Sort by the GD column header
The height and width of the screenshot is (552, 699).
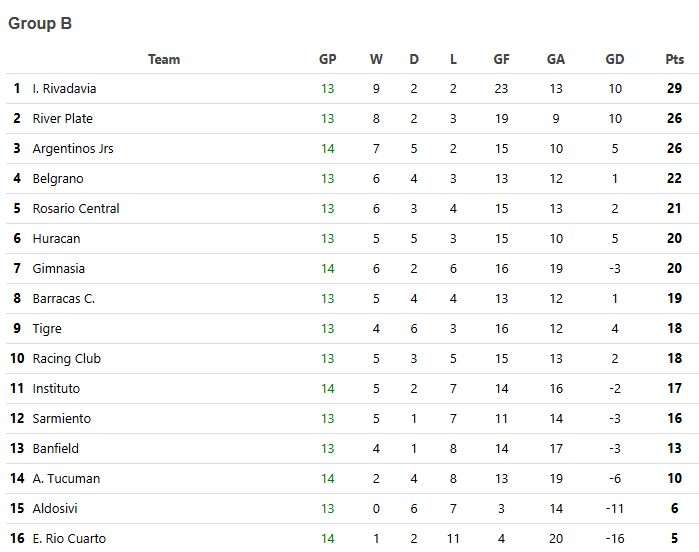(615, 59)
